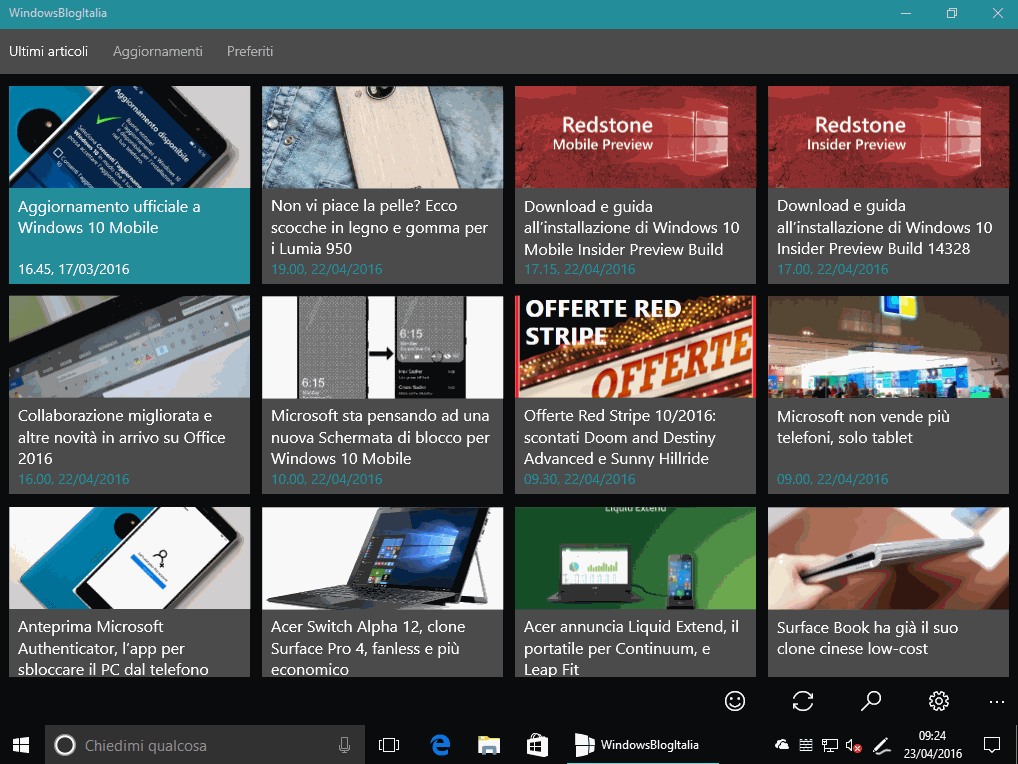Screen dimensions: 1018x764
Task: Show the taskbar clock calendar
Action: click(x=933, y=745)
